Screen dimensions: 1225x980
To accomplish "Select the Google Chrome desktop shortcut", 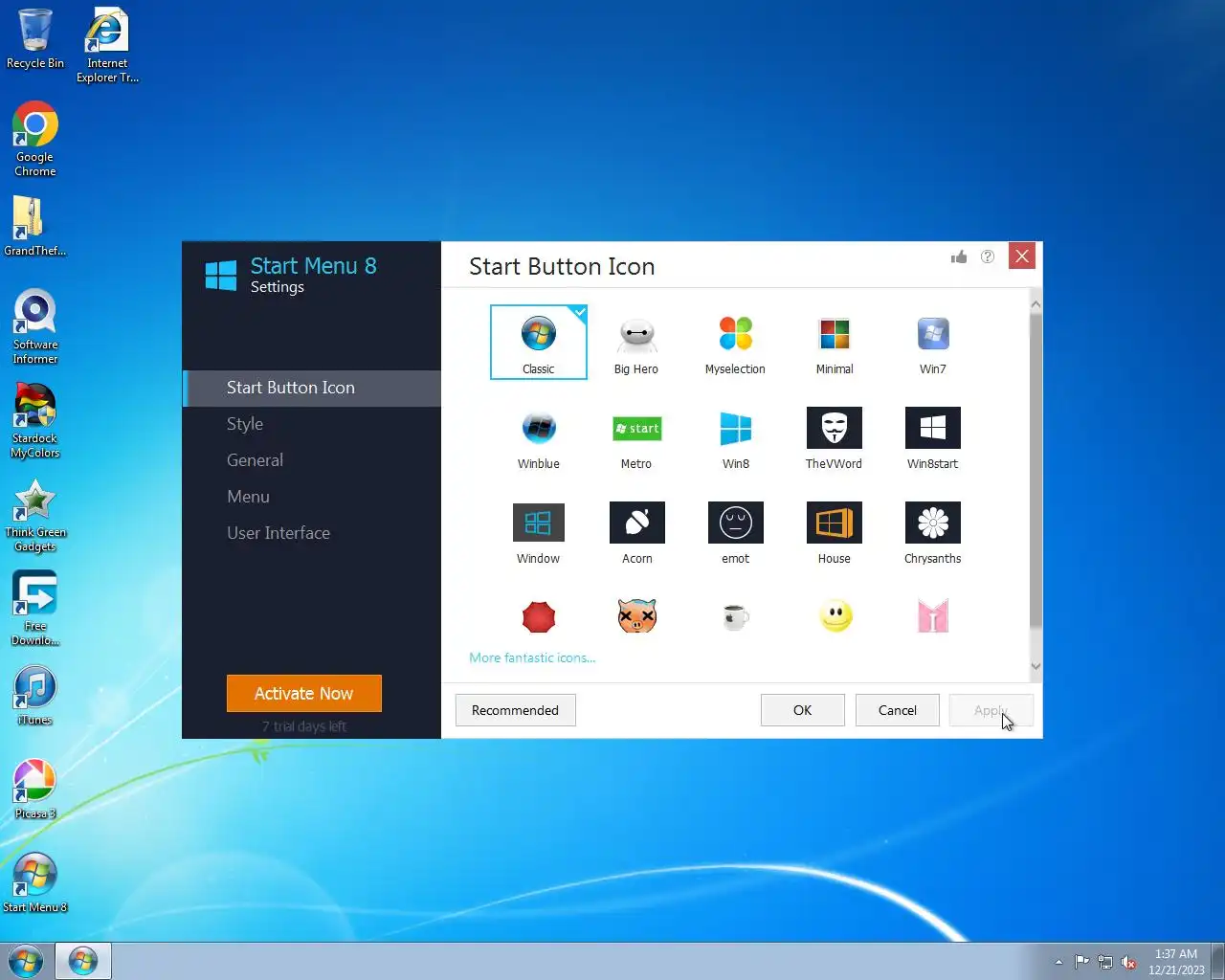I will (x=35, y=140).
